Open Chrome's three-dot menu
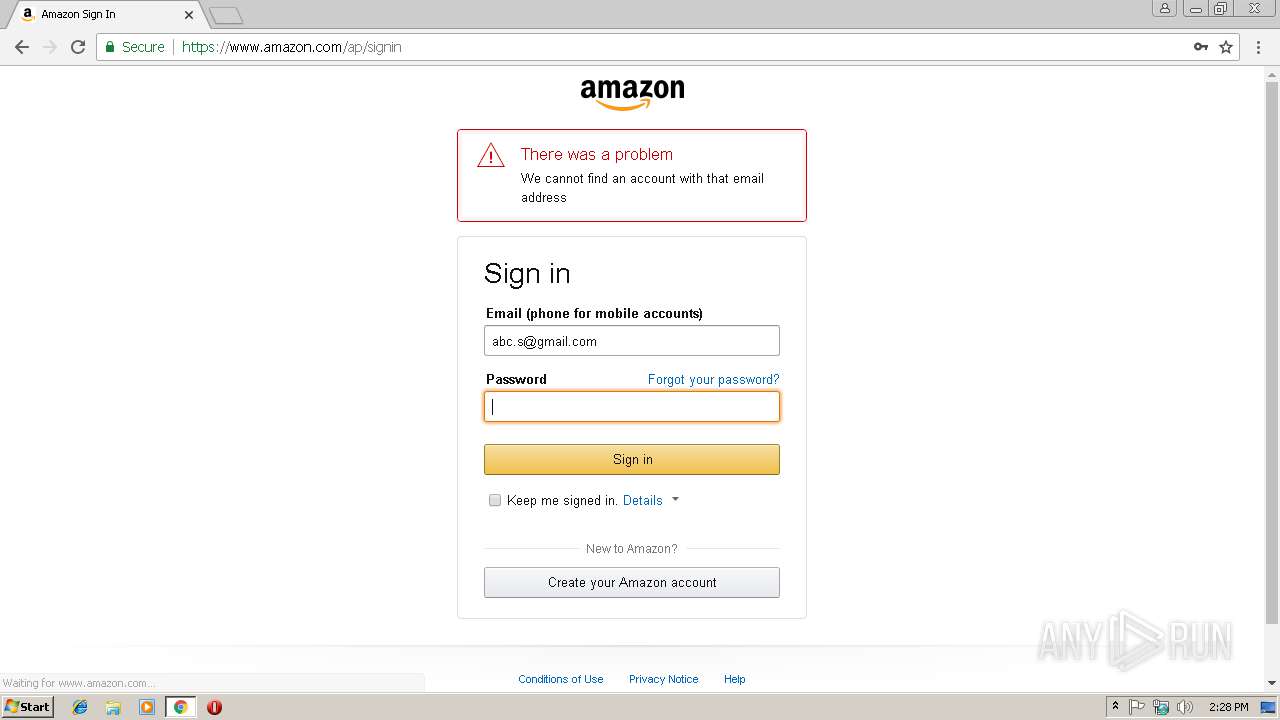This screenshot has width=1280, height=720. (1258, 47)
